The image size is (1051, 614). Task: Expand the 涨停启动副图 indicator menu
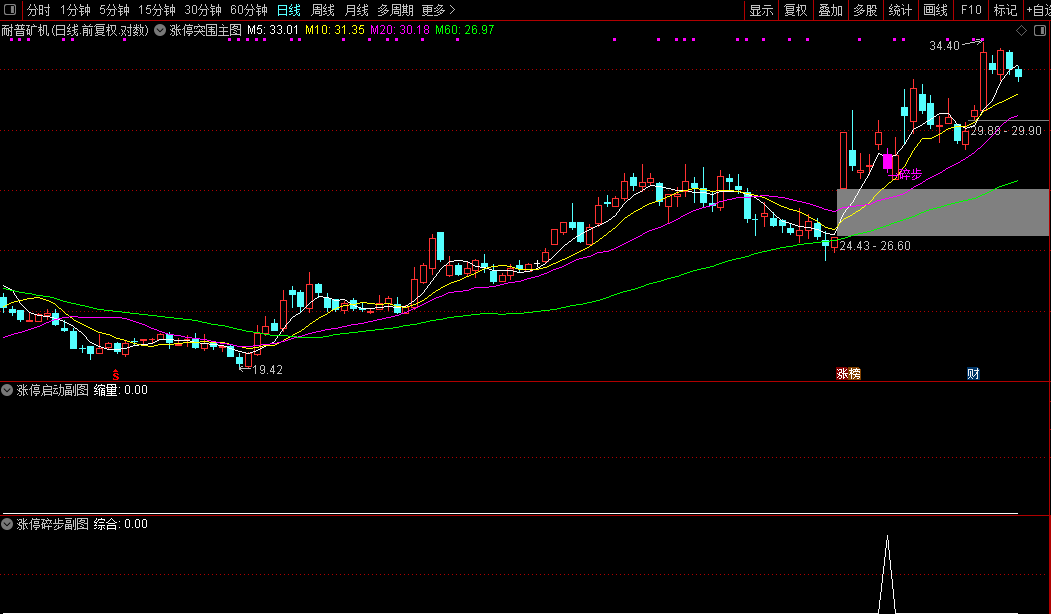click(x=7, y=390)
